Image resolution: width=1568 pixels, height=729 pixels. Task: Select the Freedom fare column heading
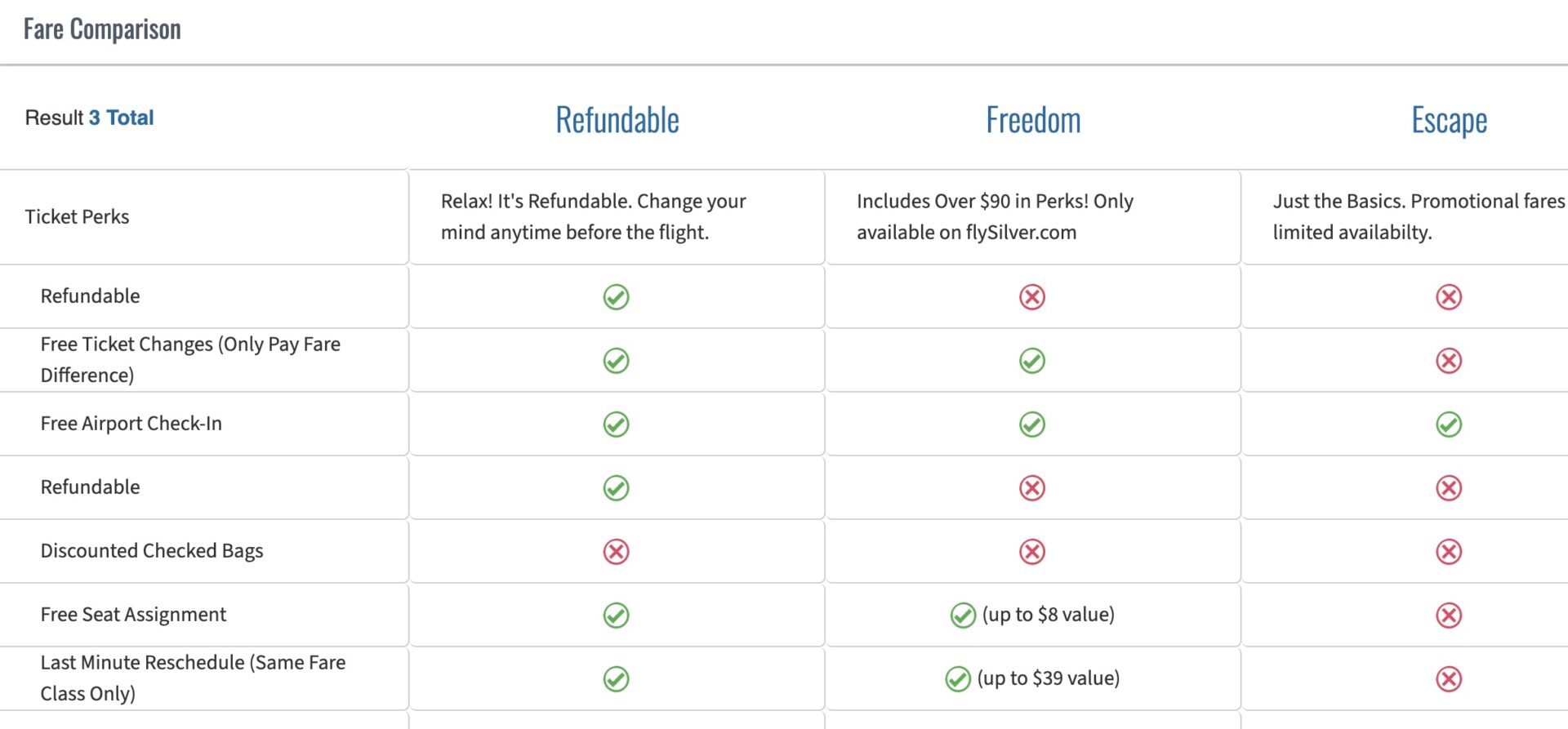(x=1033, y=120)
